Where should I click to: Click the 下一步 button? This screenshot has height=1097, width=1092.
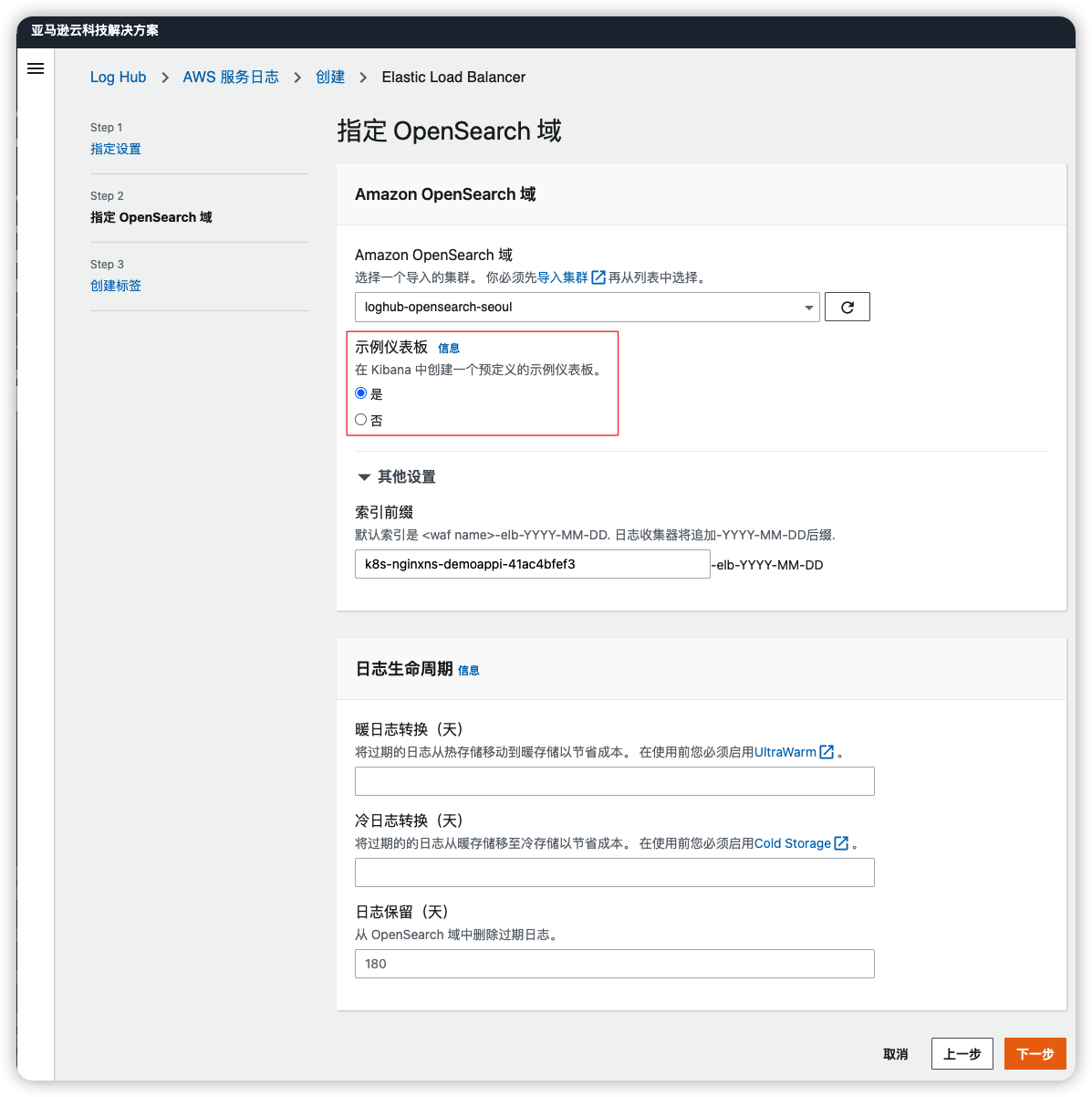[x=1035, y=1053]
